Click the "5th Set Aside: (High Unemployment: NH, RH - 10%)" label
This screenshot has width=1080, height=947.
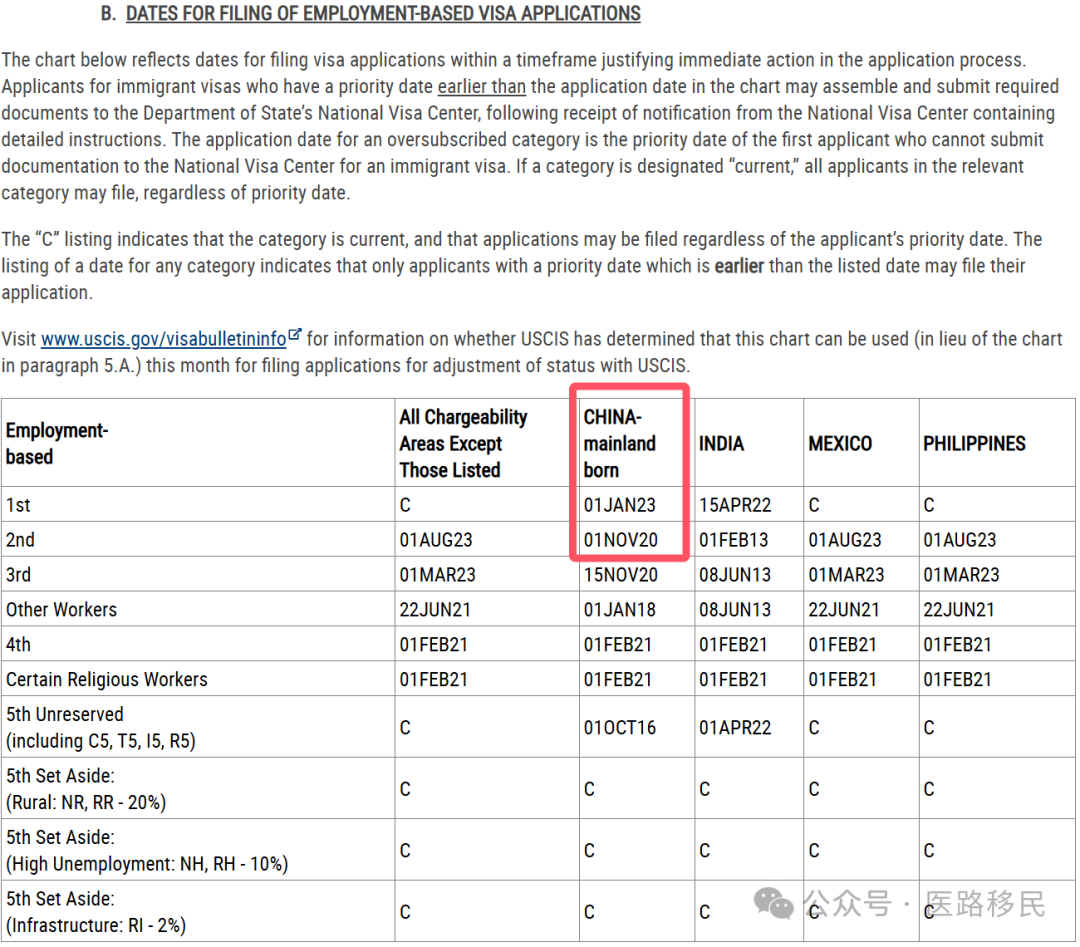click(x=147, y=851)
